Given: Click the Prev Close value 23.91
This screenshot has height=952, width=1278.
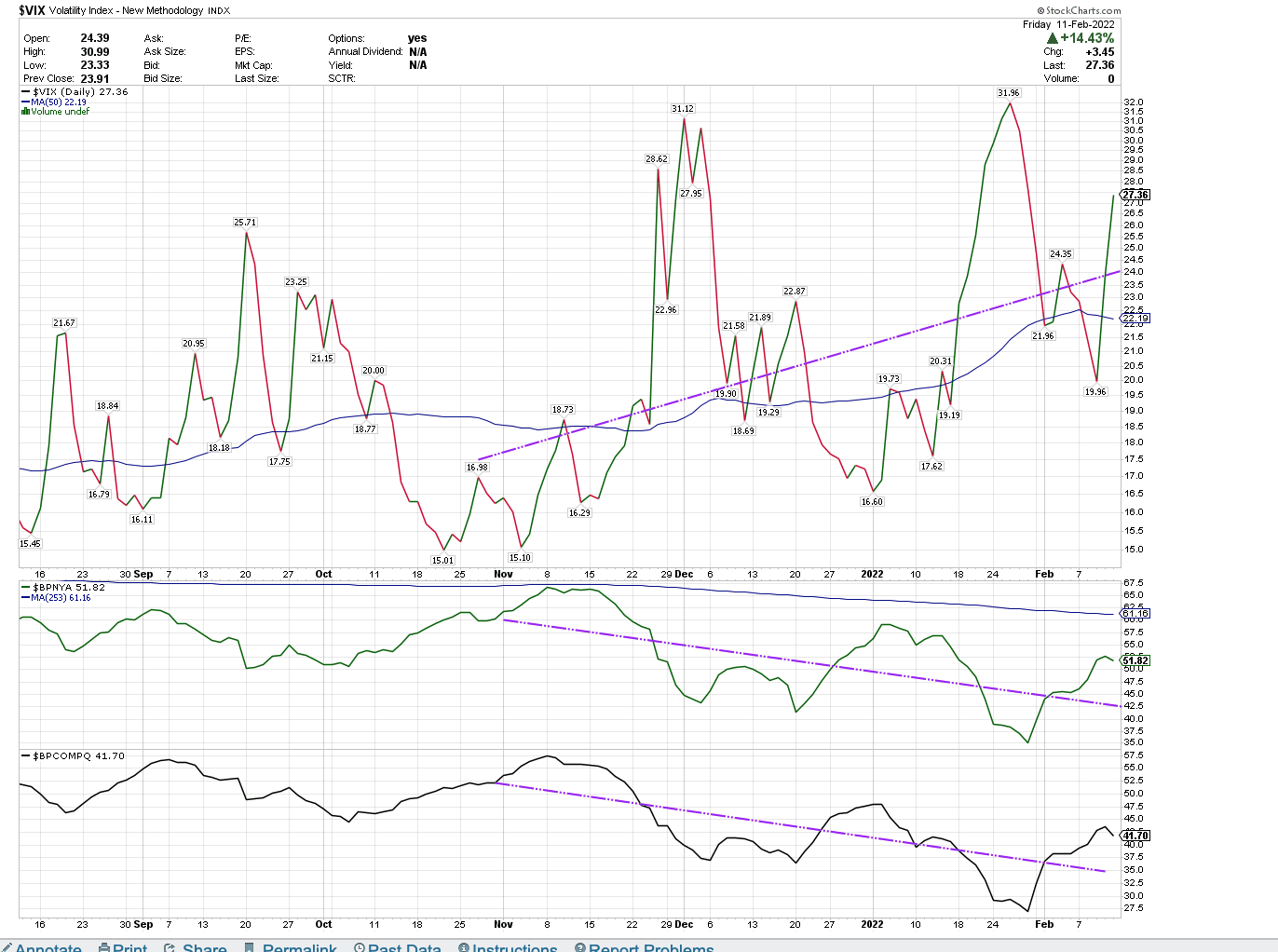Looking at the screenshot, I should pos(95,79).
